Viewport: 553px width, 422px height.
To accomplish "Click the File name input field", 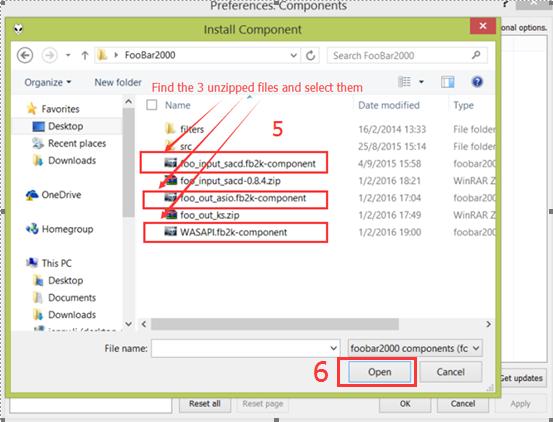I will (245, 348).
